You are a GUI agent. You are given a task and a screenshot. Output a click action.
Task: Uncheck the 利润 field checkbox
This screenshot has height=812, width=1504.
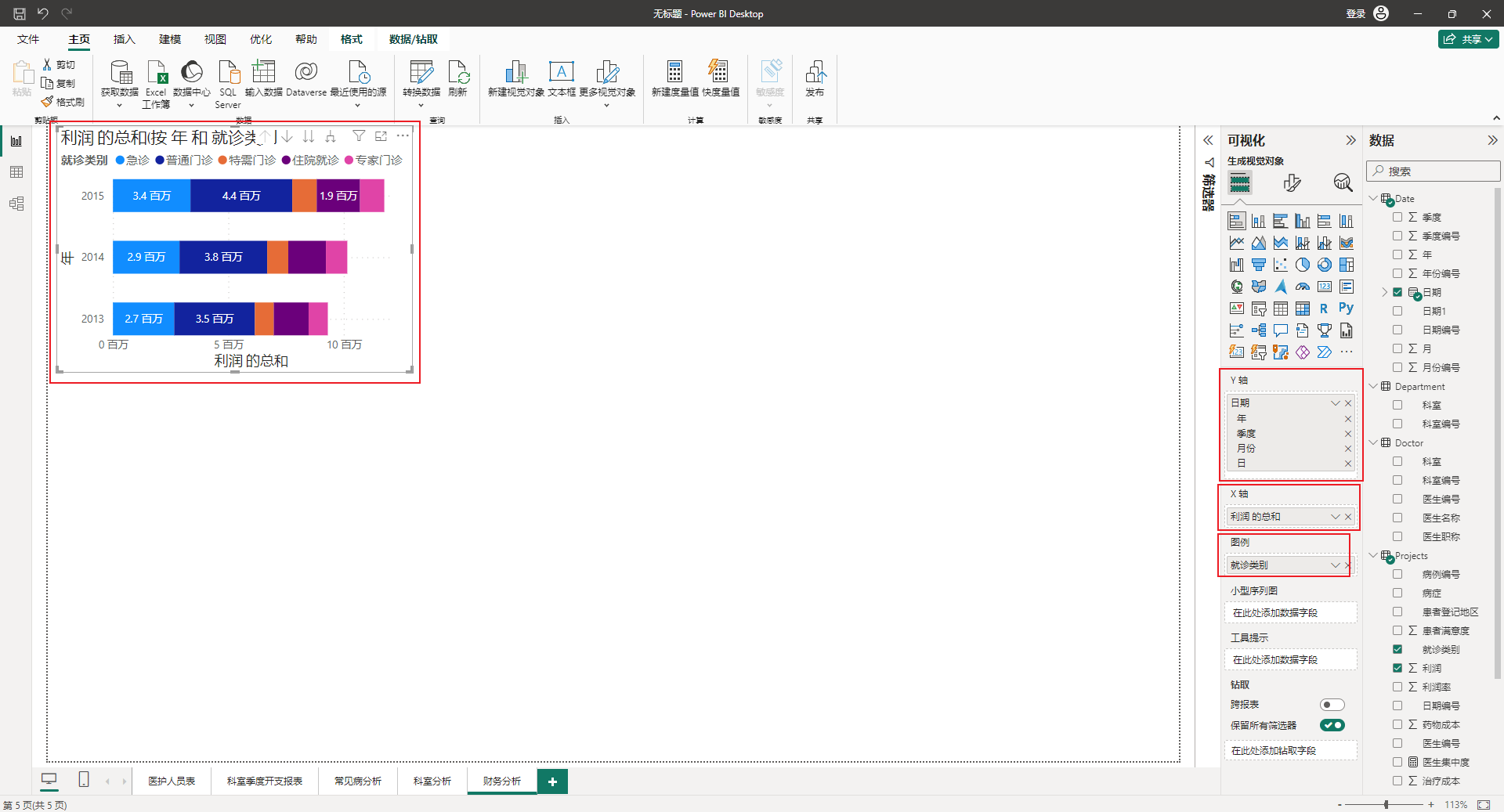pyautogui.click(x=1397, y=668)
